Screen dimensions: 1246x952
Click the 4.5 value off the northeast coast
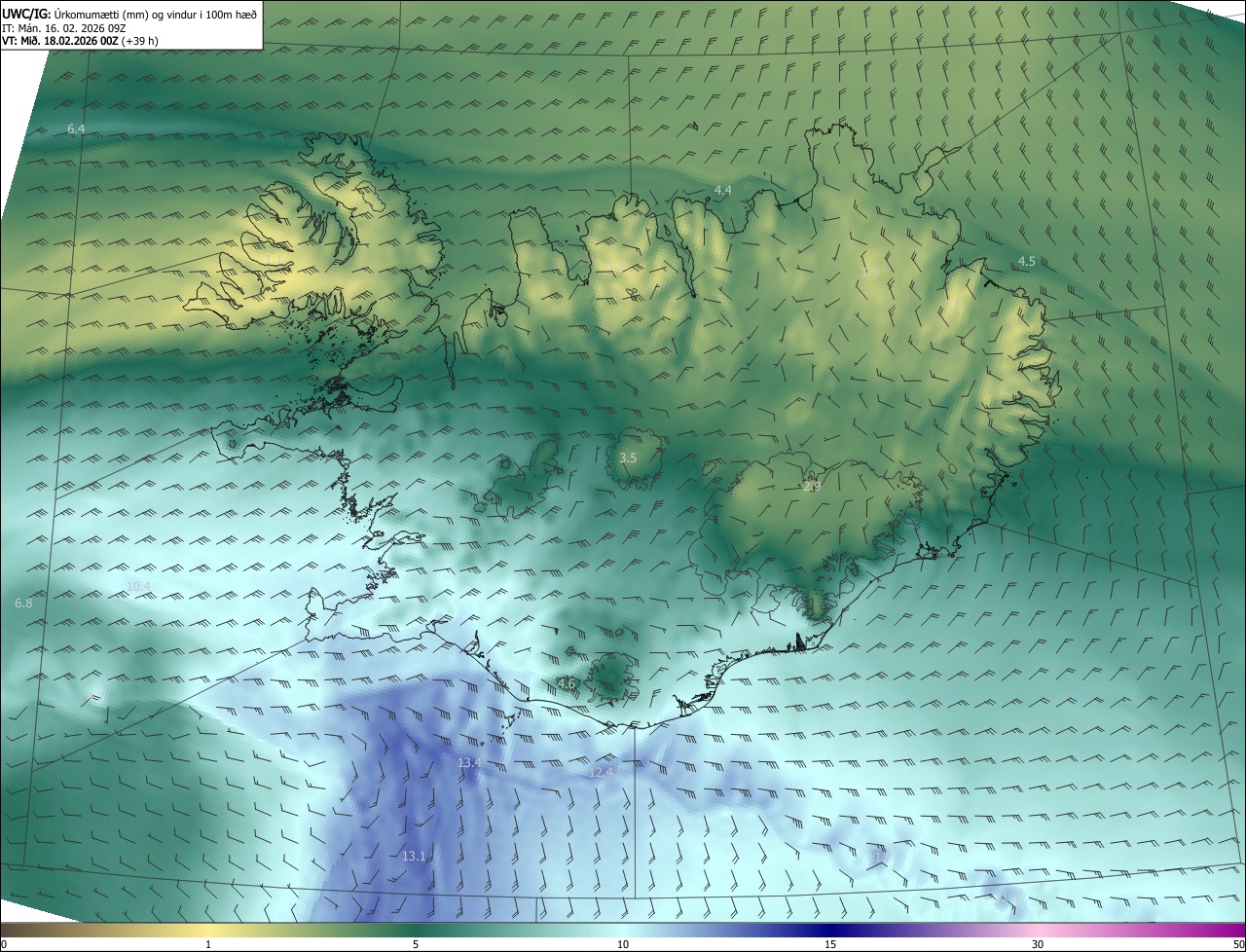(1026, 261)
